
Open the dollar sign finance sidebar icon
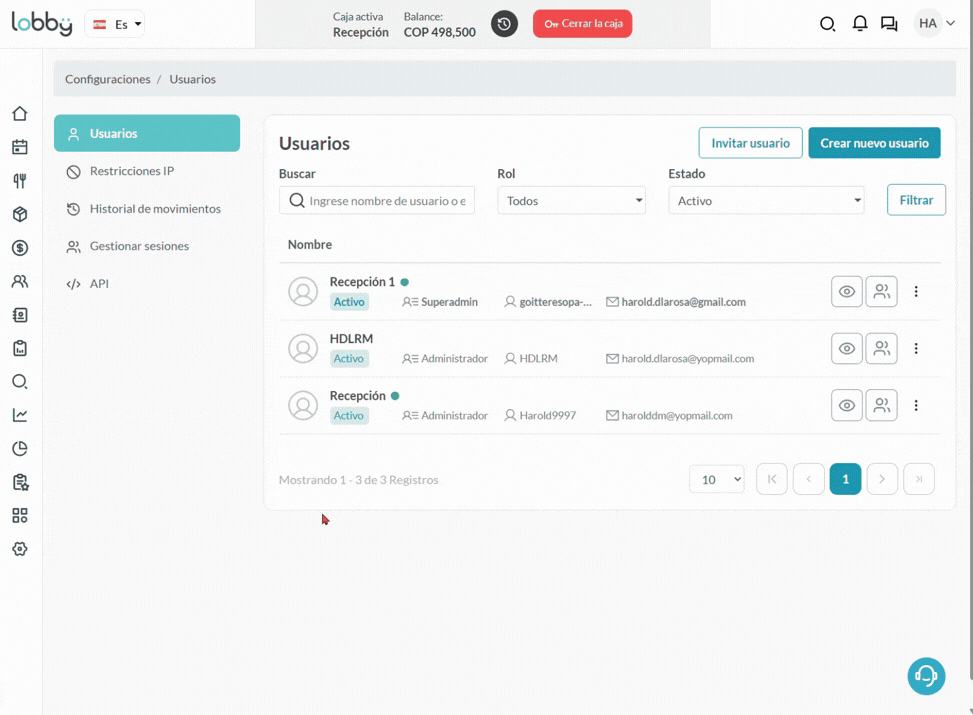(20, 248)
